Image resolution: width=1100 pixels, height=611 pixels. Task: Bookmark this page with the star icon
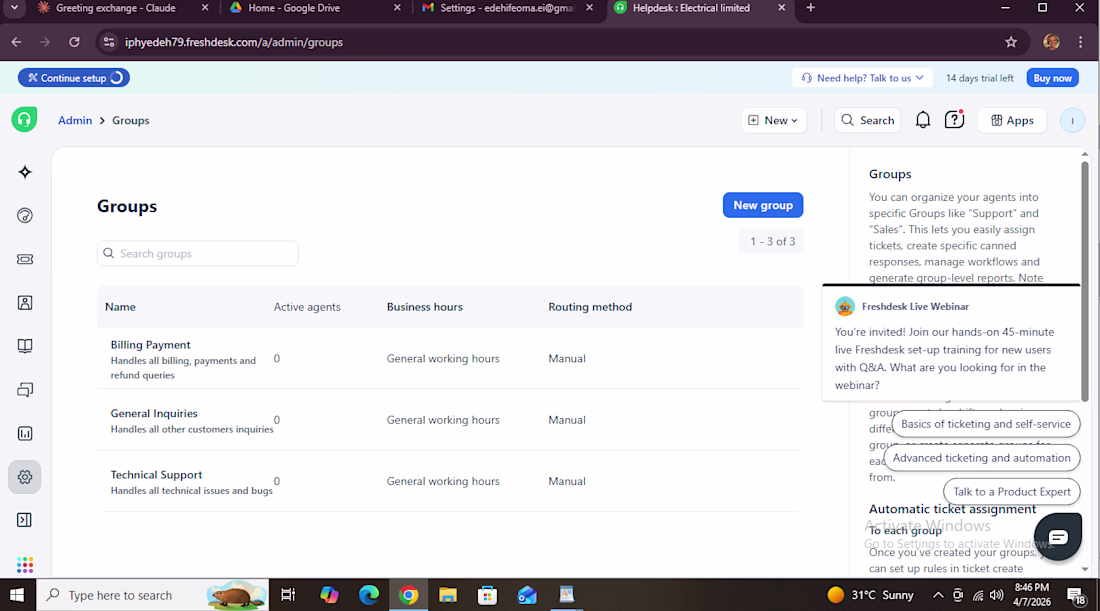1011,42
